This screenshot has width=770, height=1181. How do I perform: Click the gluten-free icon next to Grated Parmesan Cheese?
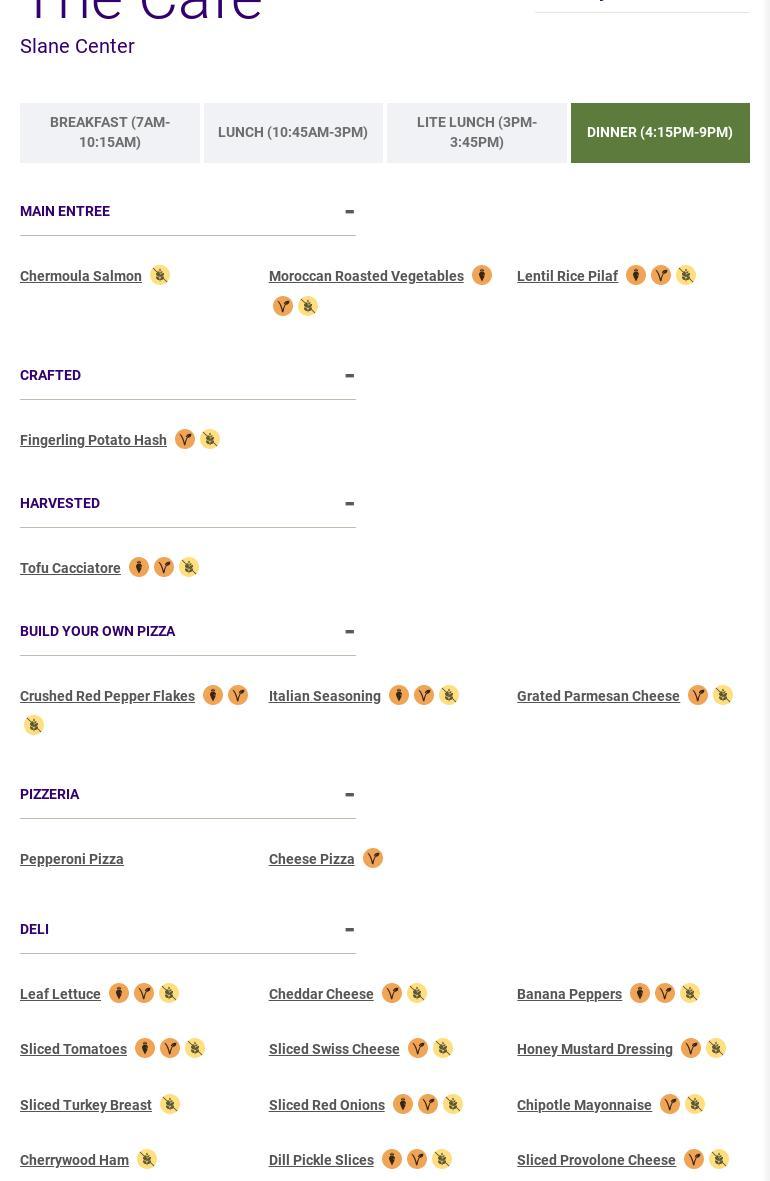(722, 695)
